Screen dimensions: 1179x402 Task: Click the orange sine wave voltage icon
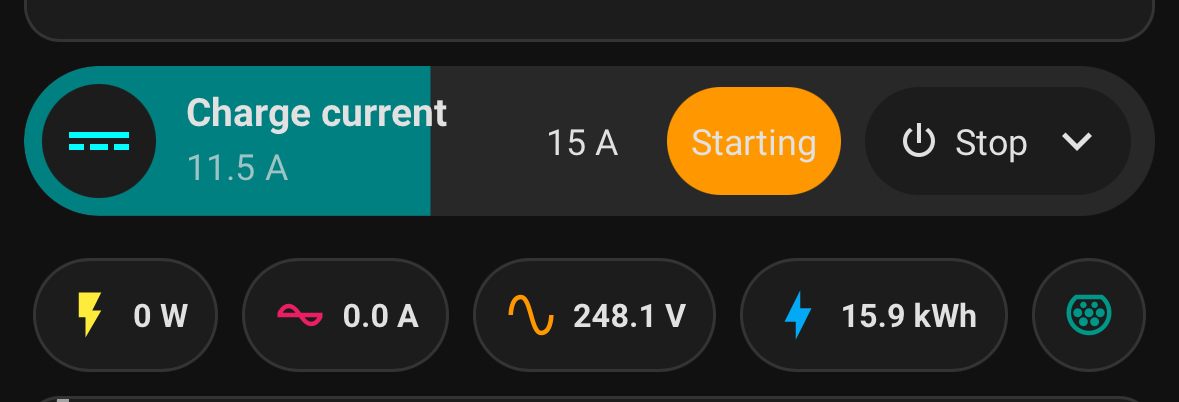click(x=531, y=315)
